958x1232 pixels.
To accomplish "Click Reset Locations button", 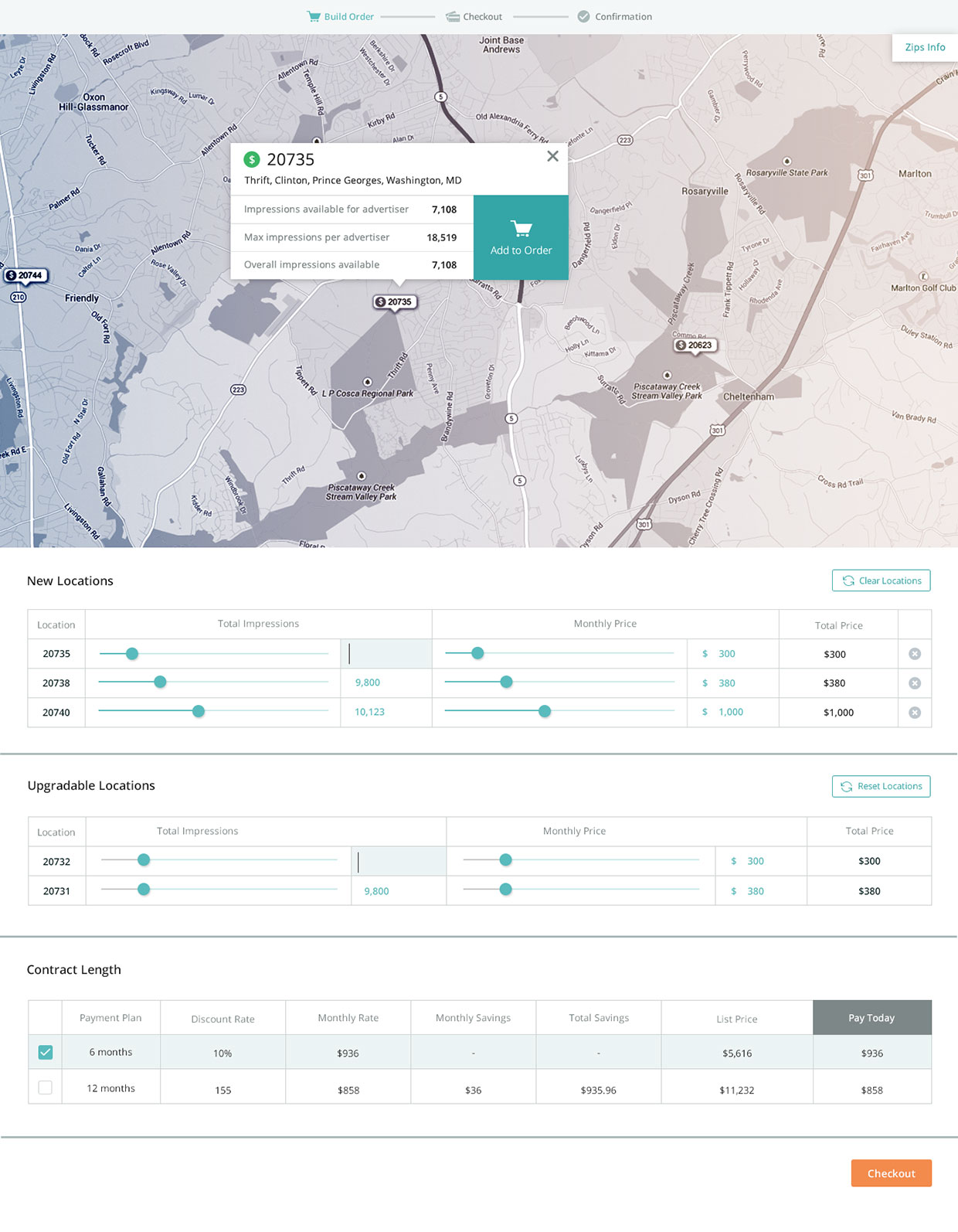I will tap(882, 786).
